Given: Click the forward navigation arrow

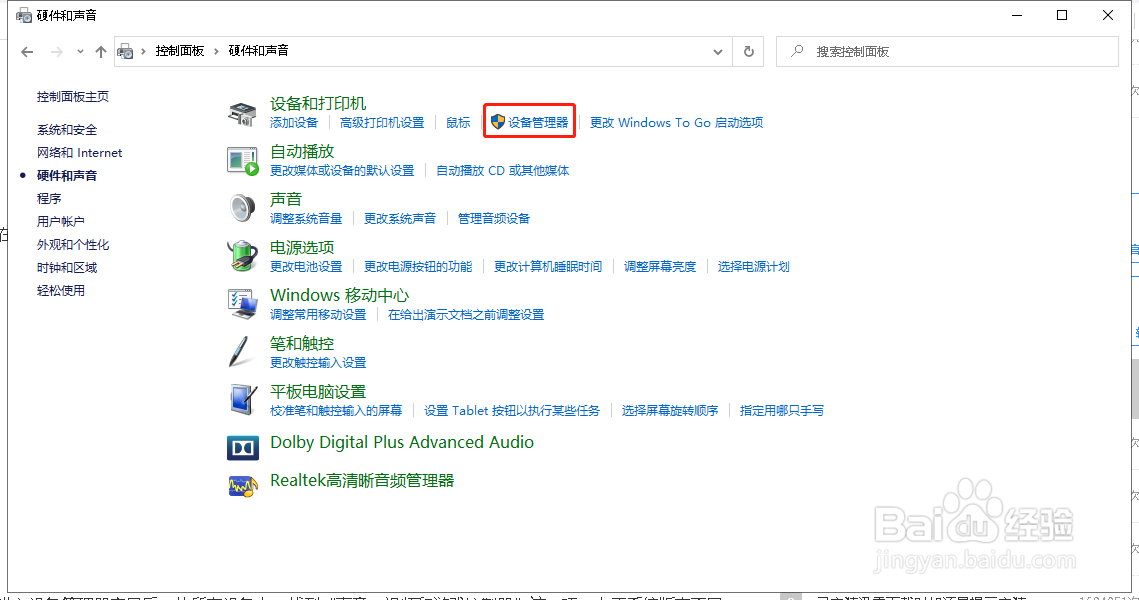Looking at the screenshot, I should coord(57,52).
